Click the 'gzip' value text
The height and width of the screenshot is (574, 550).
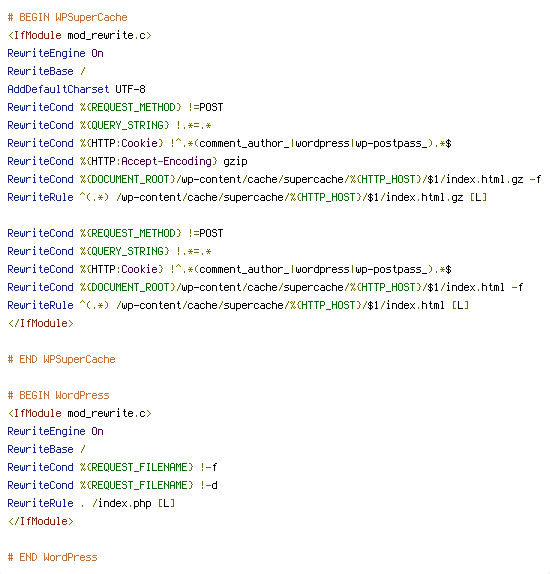[x=235, y=161]
